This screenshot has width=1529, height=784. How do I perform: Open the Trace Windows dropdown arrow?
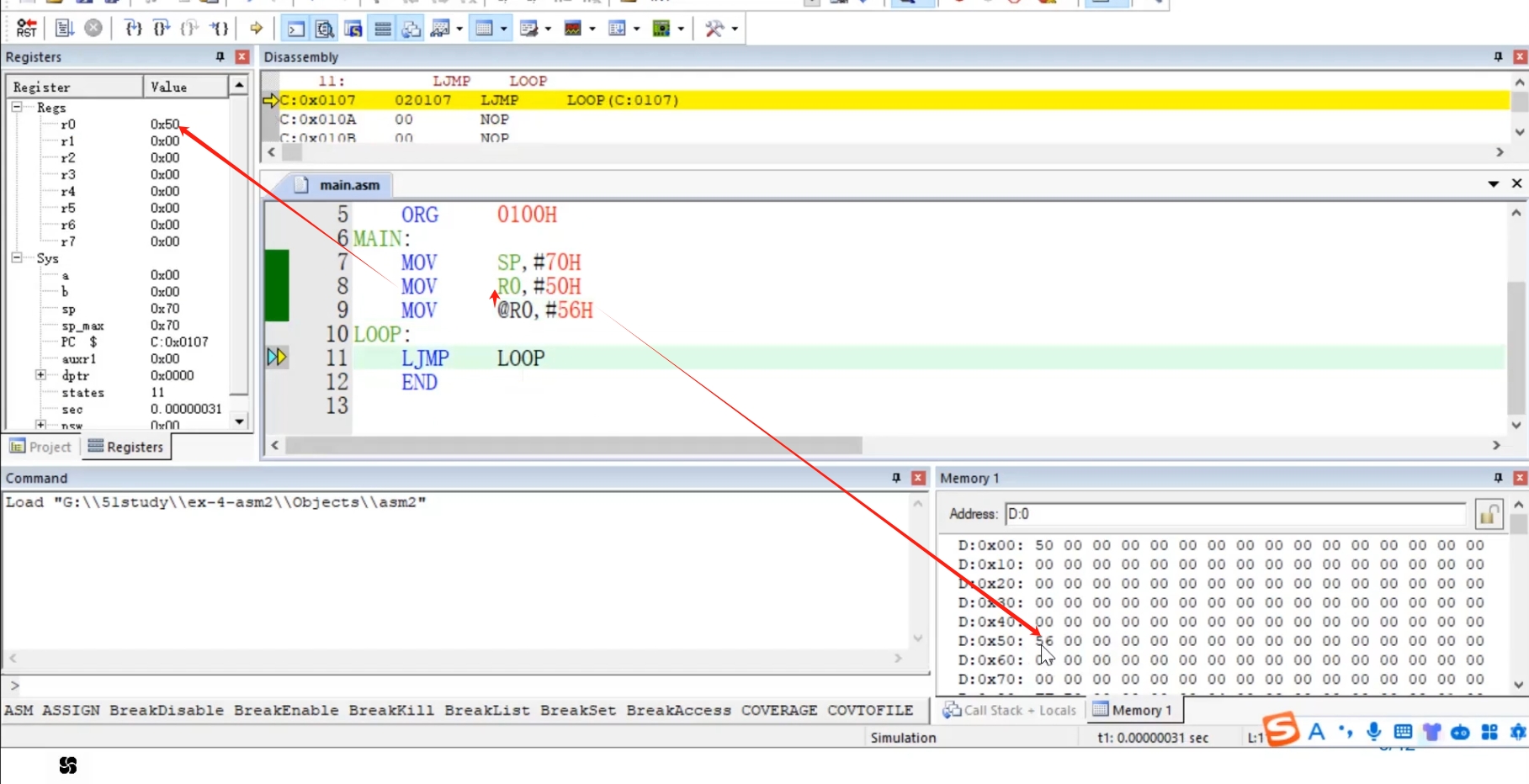(636, 29)
